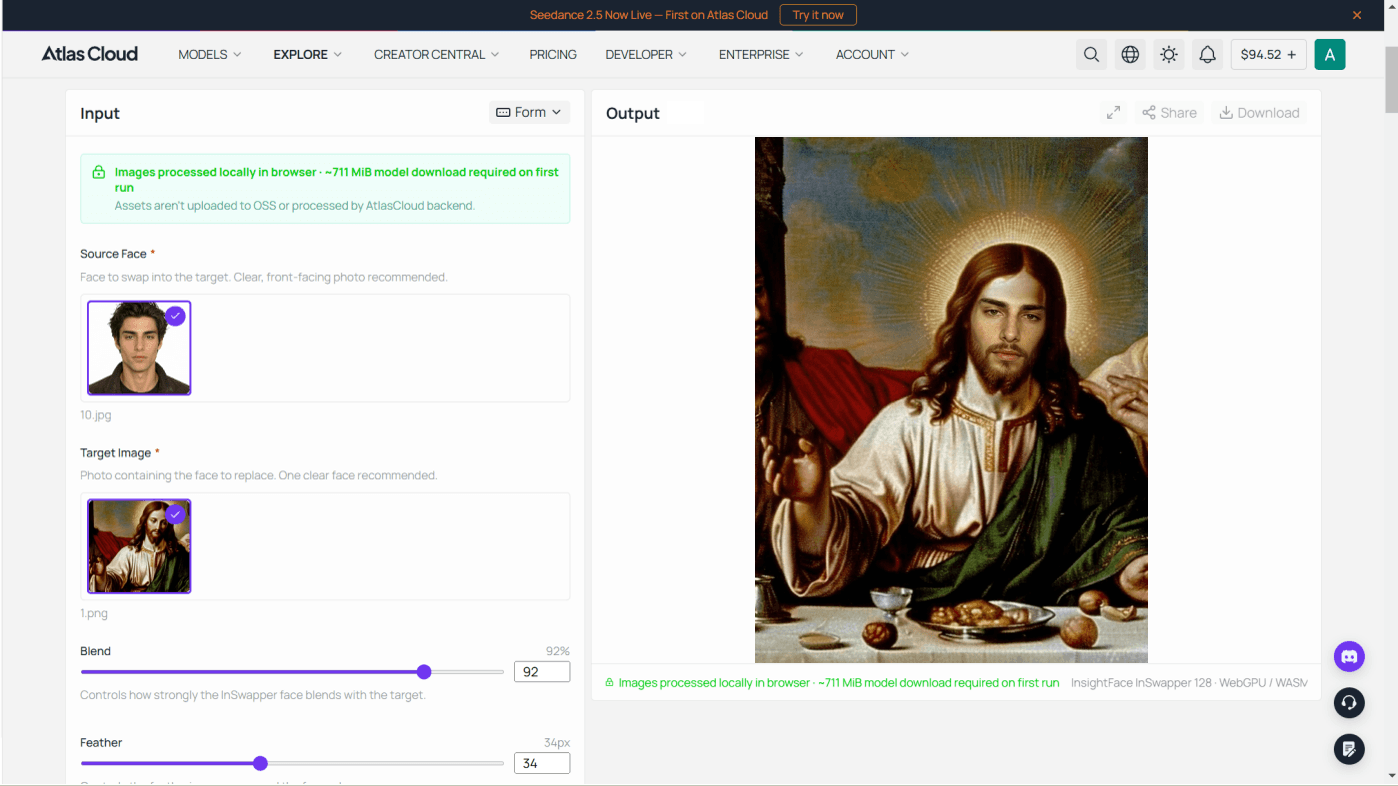Click the 'Source Face' label
Image resolution: width=1398 pixels, height=786 pixels.
click(113, 254)
